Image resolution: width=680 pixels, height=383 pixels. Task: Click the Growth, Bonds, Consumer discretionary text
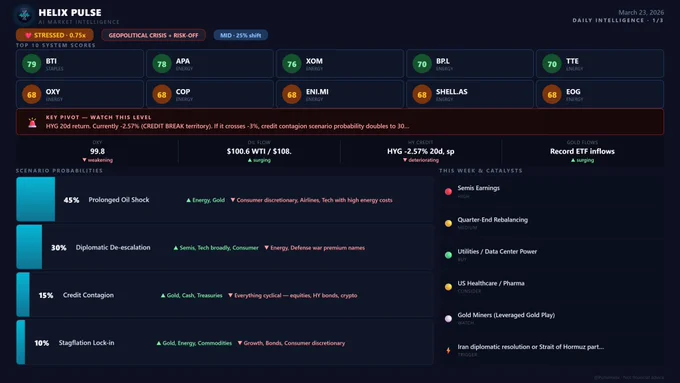pos(291,343)
